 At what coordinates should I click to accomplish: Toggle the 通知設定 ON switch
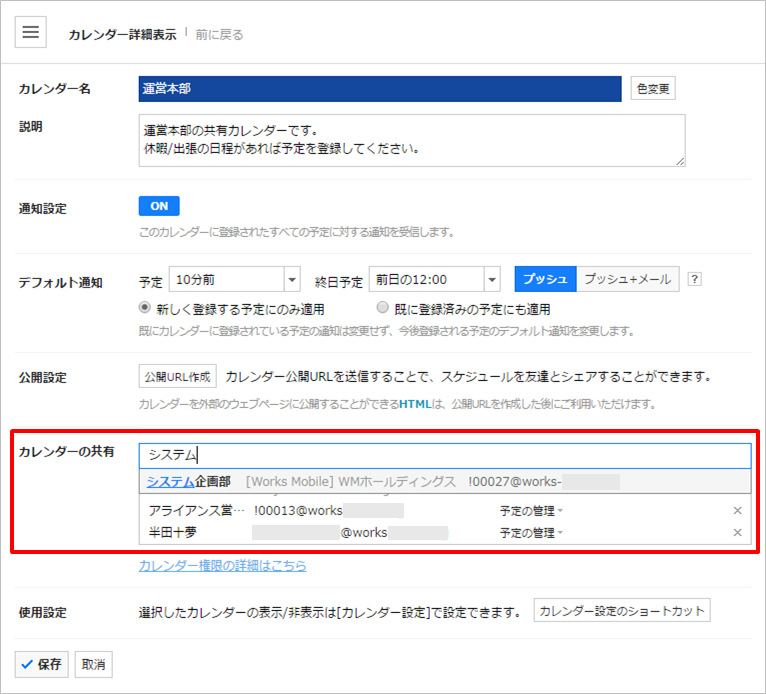(x=159, y=206)
